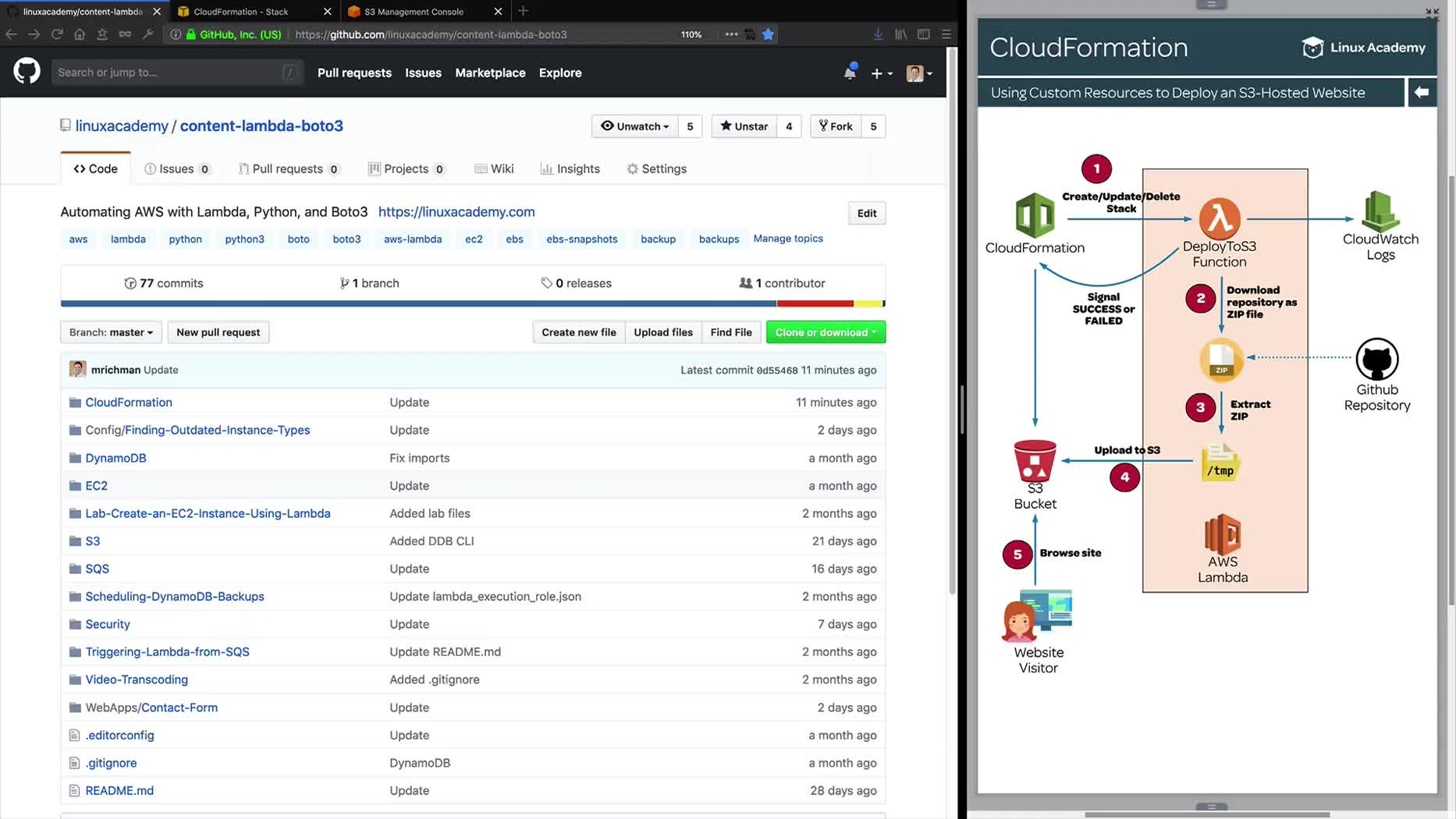Click Marketplace in GitHub header

click(x=490, y=73)
